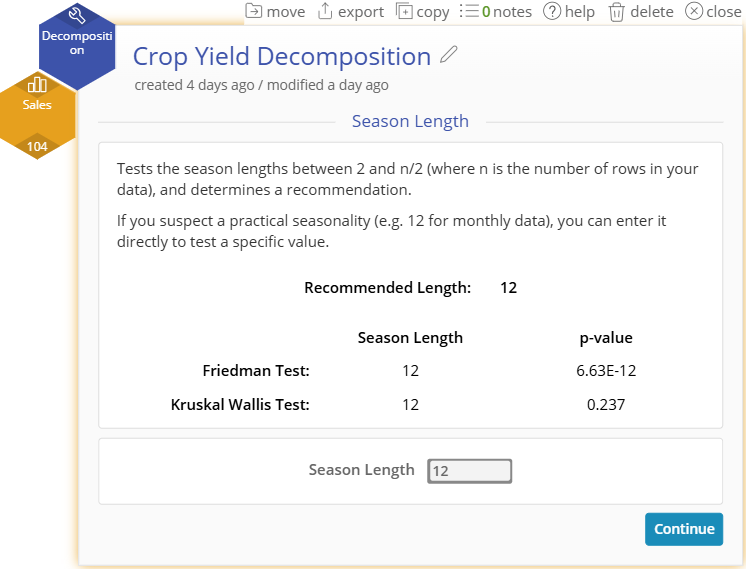
Task: Click the 0 notes label
Action: 507,11
